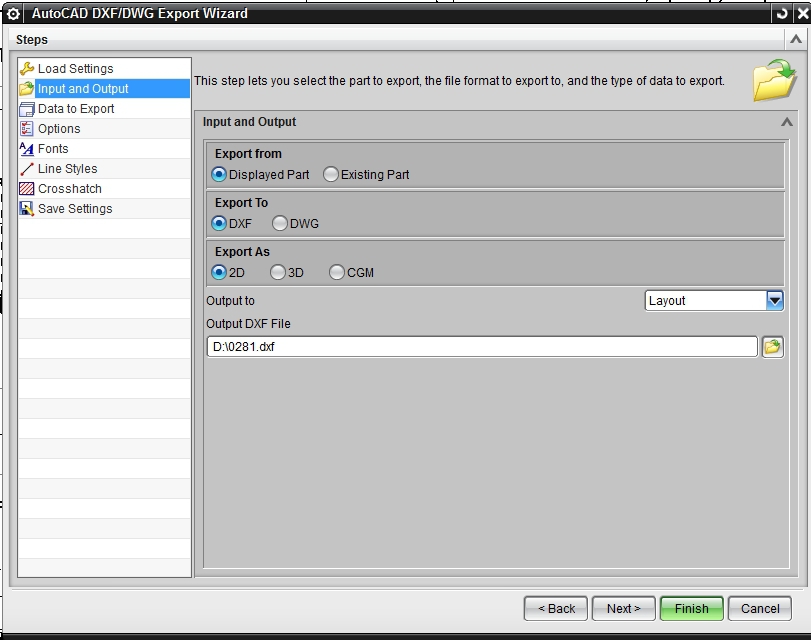Click the Load Settings wrench icon
Image resolution: width=811 pixels, height=640 pixels.
click(x=26, y=68)
